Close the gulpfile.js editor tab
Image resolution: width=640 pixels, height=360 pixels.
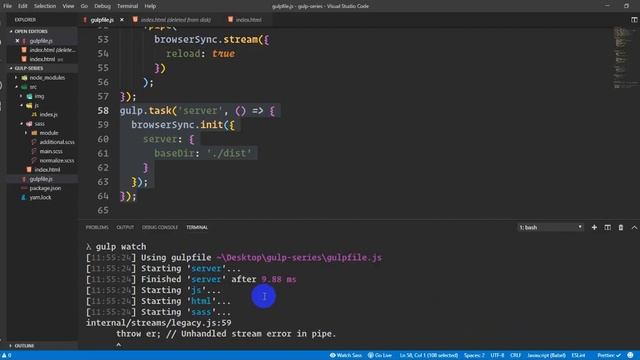pos(122,20)
